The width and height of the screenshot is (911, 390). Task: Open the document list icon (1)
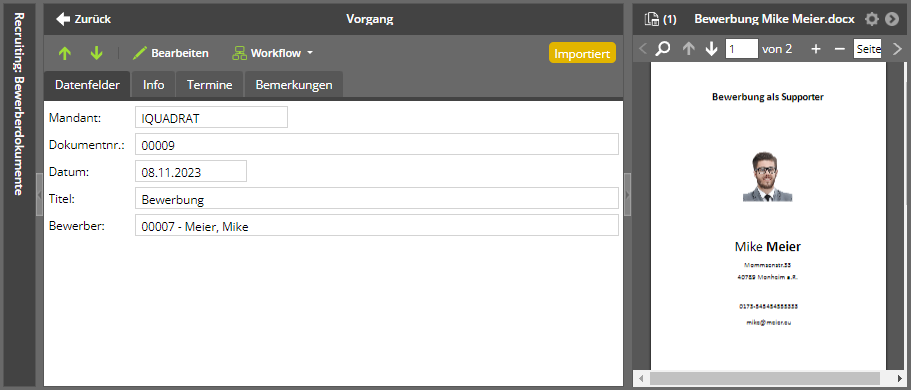pyautogui.click(x=660, y=19)
